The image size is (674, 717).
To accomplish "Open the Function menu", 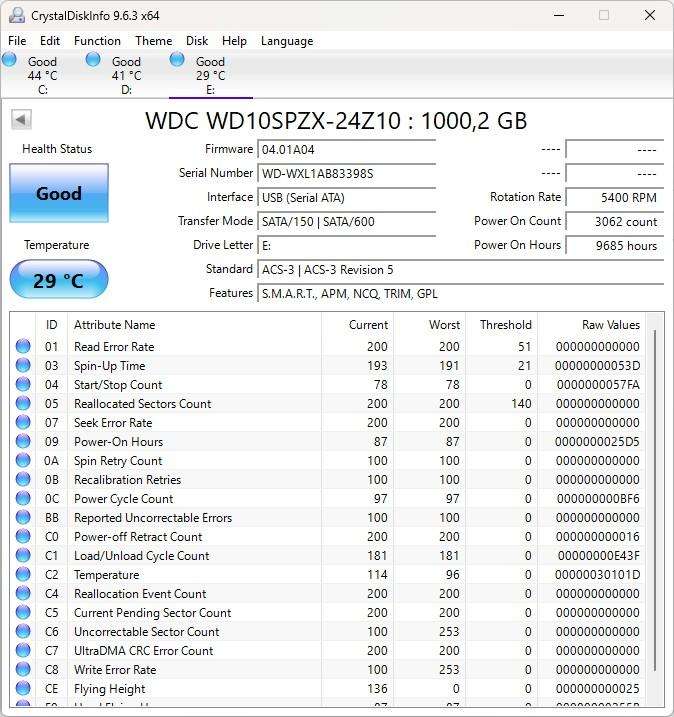I will point(97,41).
